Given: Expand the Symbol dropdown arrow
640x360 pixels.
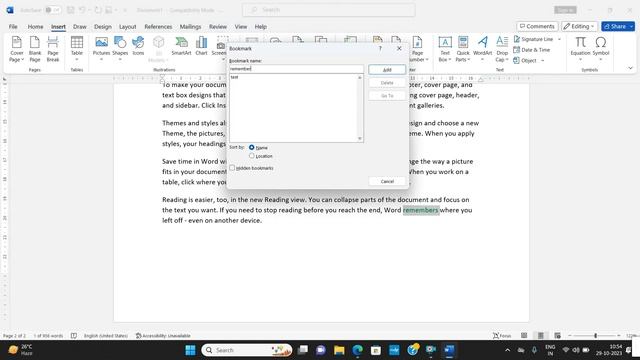Looking at the screenshot, I should [x=600, y=60].
